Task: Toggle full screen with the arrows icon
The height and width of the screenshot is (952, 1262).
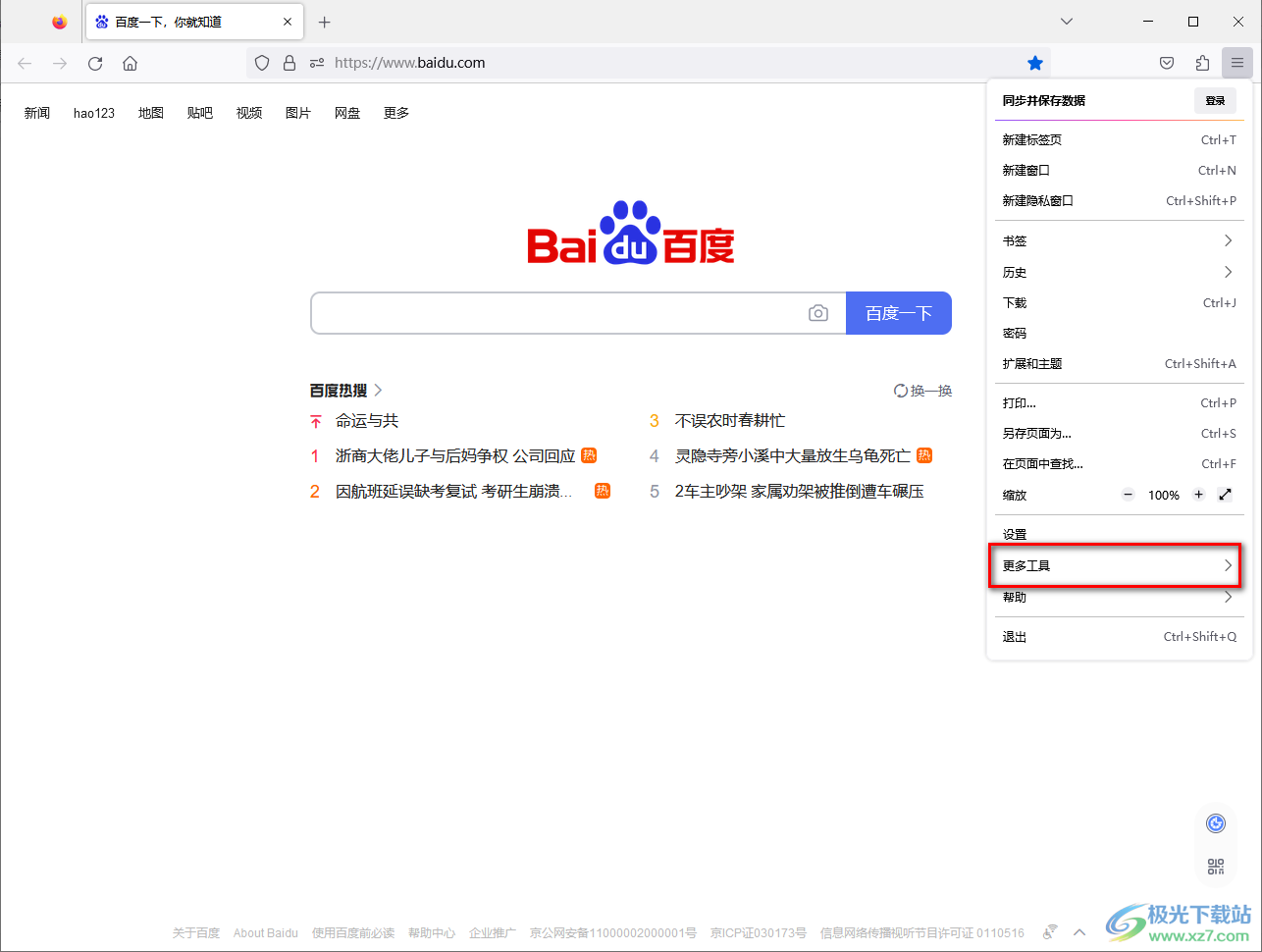Action: pyautogui.click(x=1225, y=495)
